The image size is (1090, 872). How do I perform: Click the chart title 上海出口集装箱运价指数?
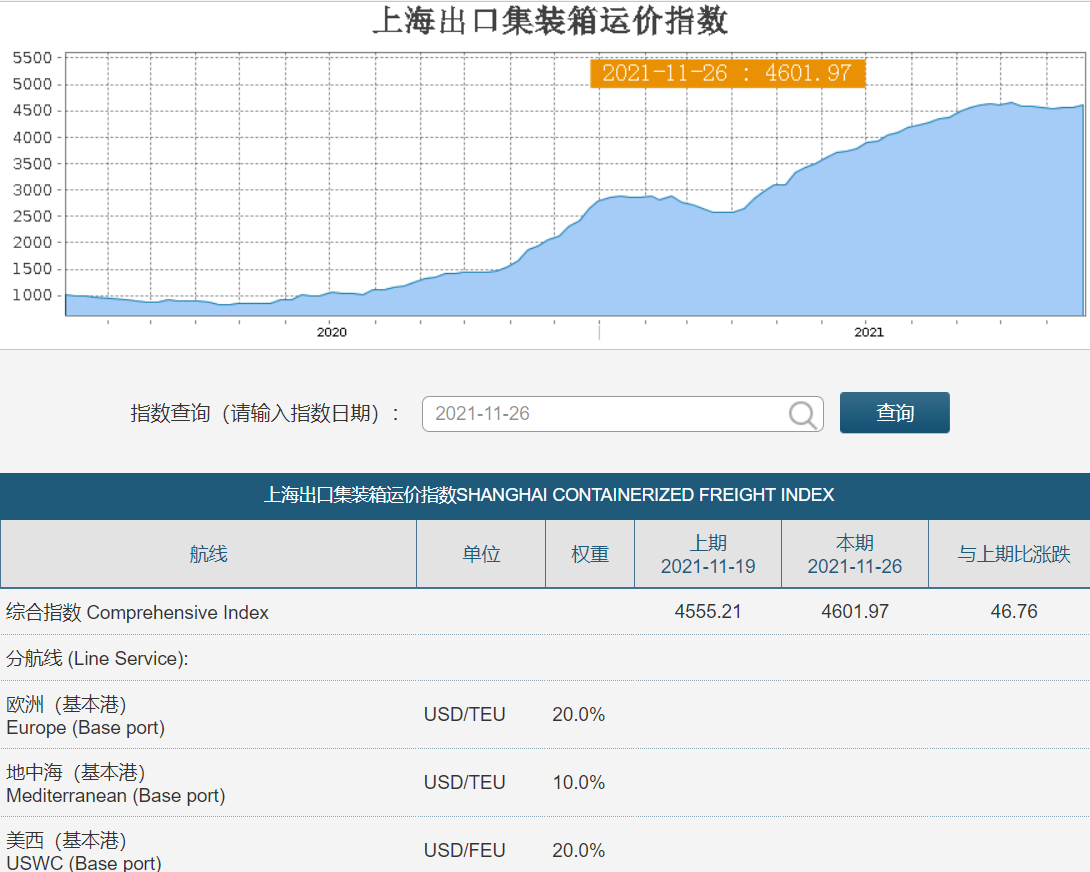[x=550, y=21]
